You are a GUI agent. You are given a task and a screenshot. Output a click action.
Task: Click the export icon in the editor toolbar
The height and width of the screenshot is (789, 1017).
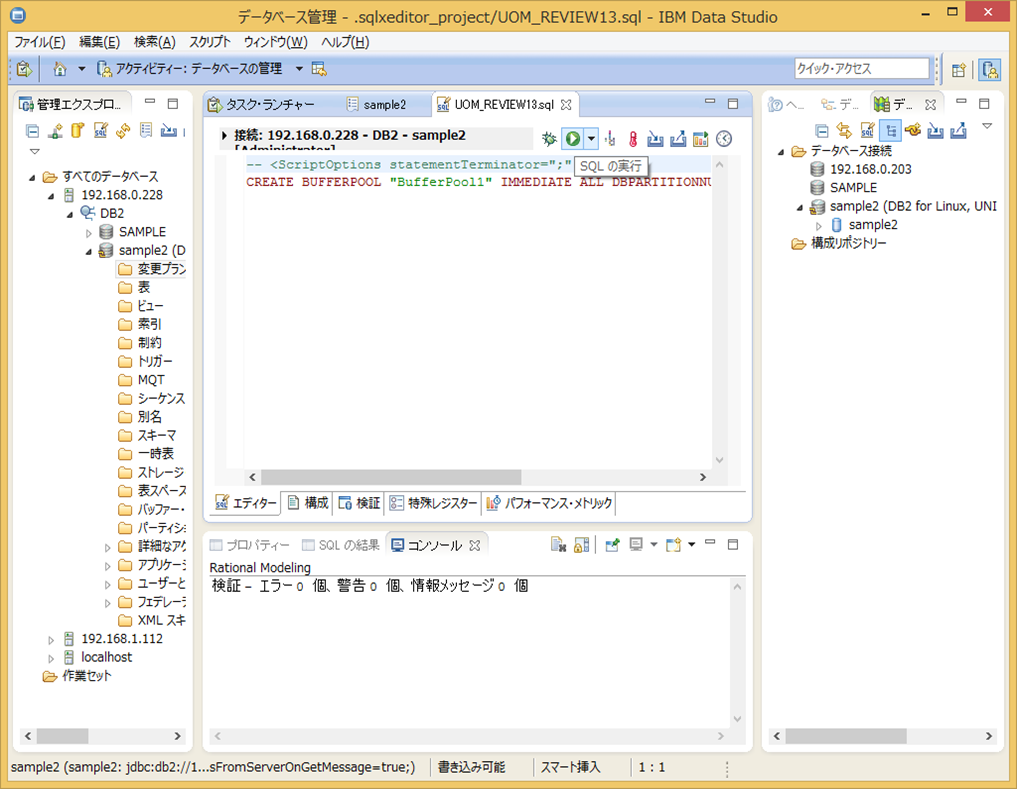pyautogui.click(x=678, y=138)
